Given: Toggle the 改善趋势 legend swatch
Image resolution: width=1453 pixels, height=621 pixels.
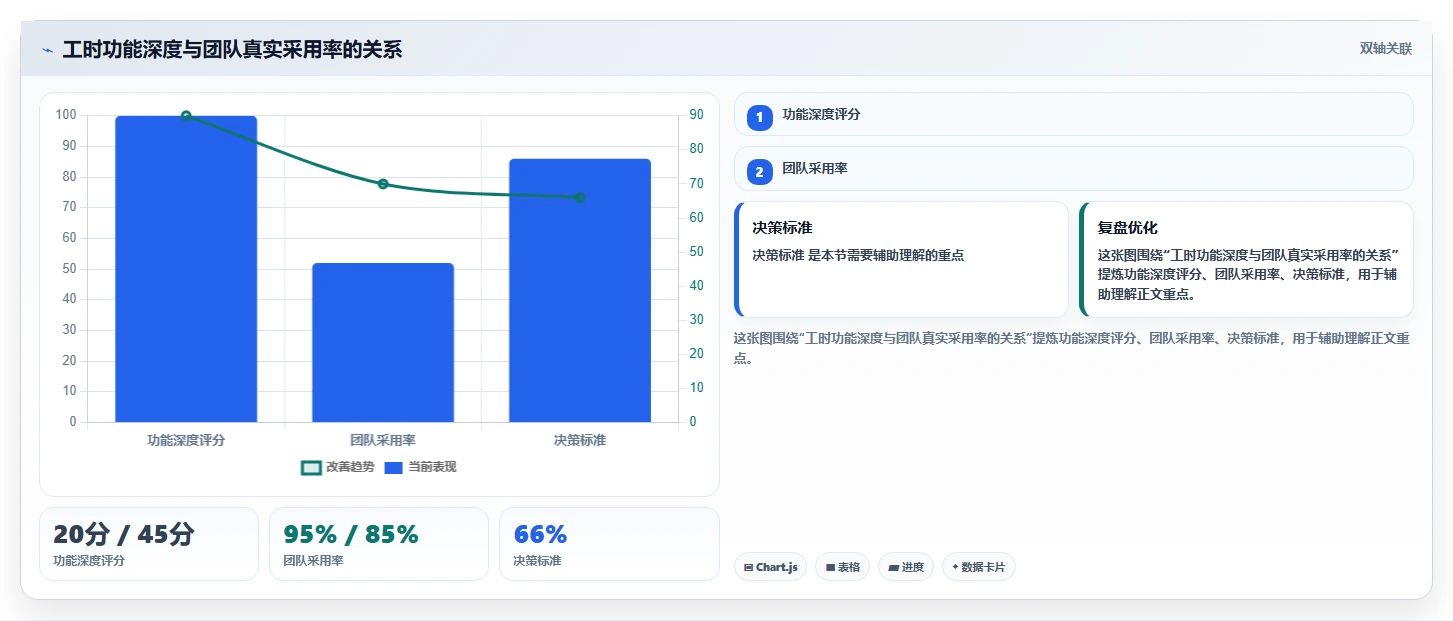Looking at the screenshot, I should coord(311,467).
